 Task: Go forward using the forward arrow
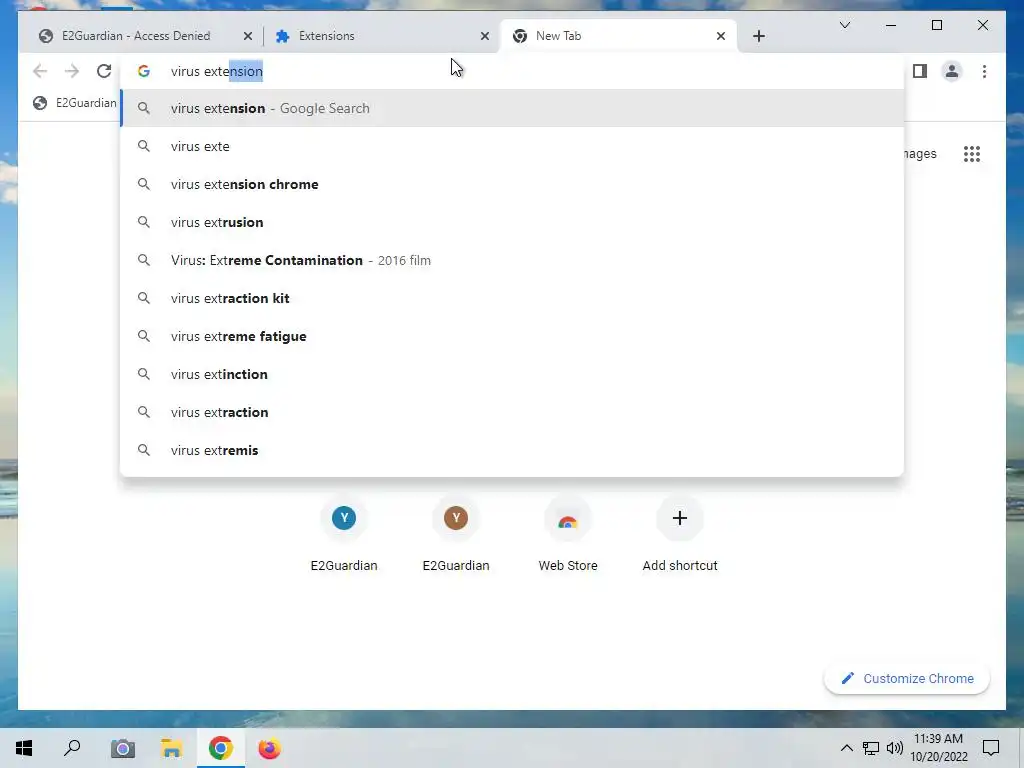(72, 71)
